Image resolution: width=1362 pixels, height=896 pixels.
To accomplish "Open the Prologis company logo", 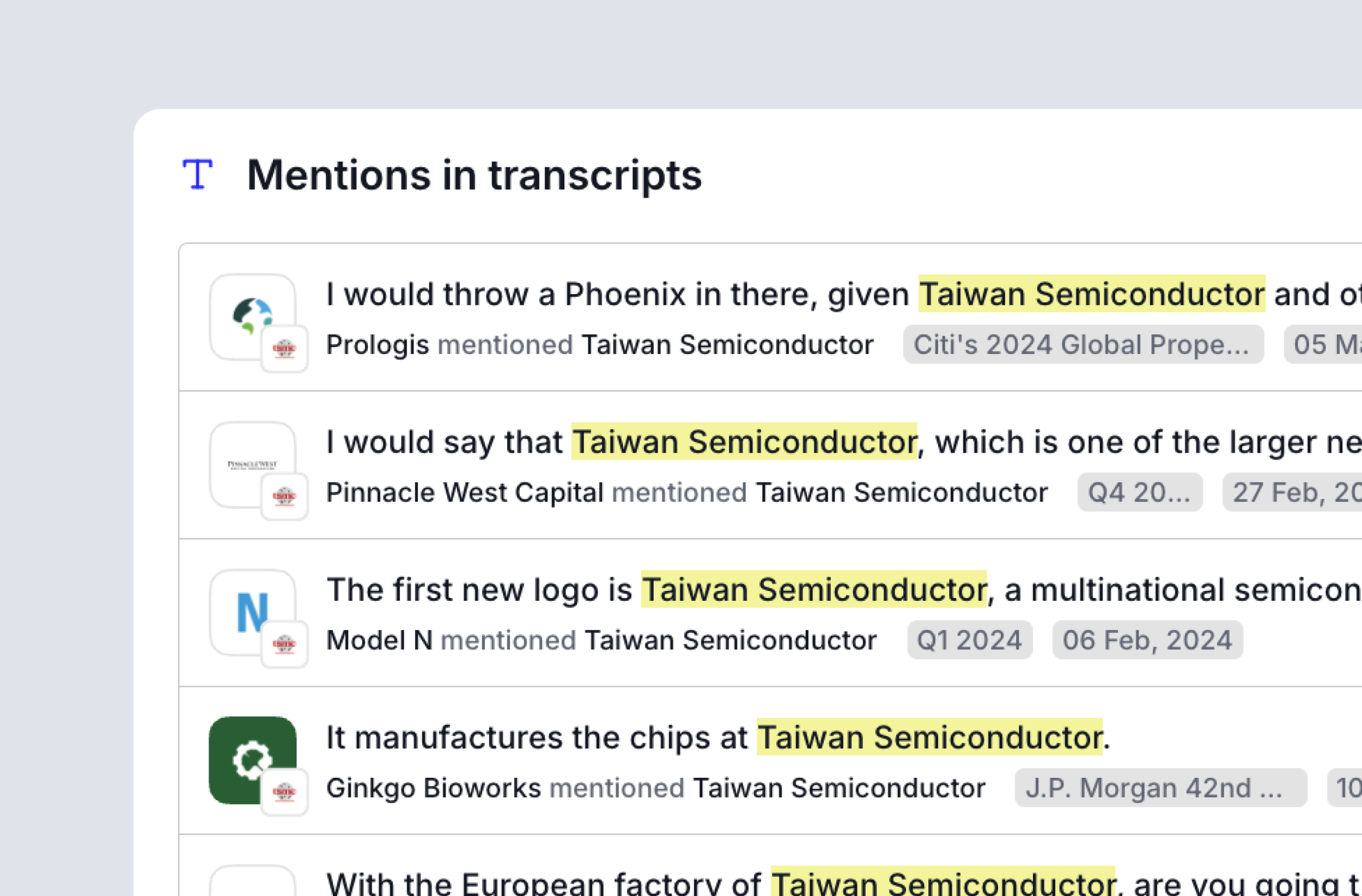I will 253,316.
